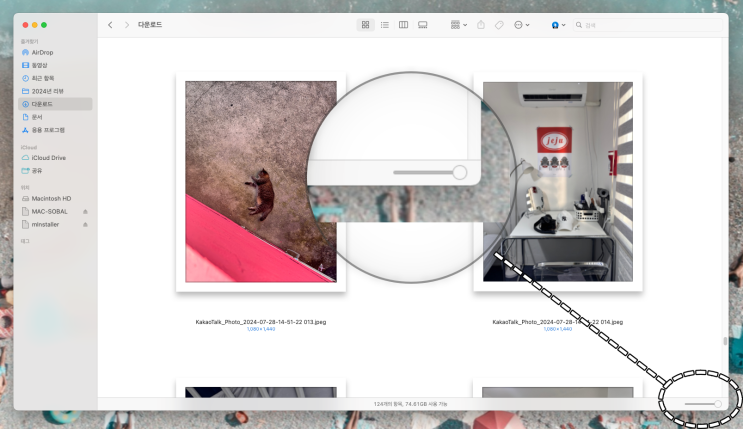This screenshot has height=429, width=743.
Task: Open AirDrop in the sidebar
Action: 55,52
